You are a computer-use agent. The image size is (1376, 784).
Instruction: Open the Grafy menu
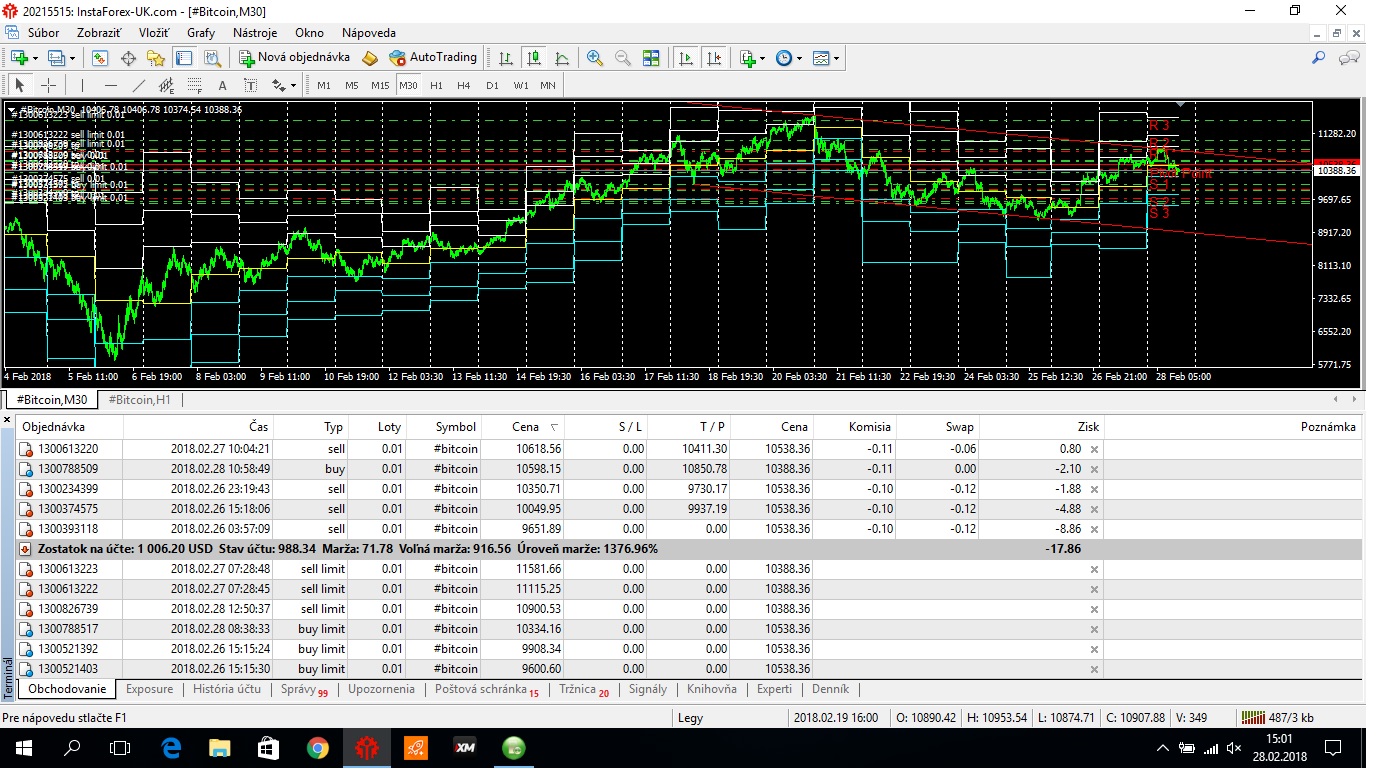(x=201, y=32)
